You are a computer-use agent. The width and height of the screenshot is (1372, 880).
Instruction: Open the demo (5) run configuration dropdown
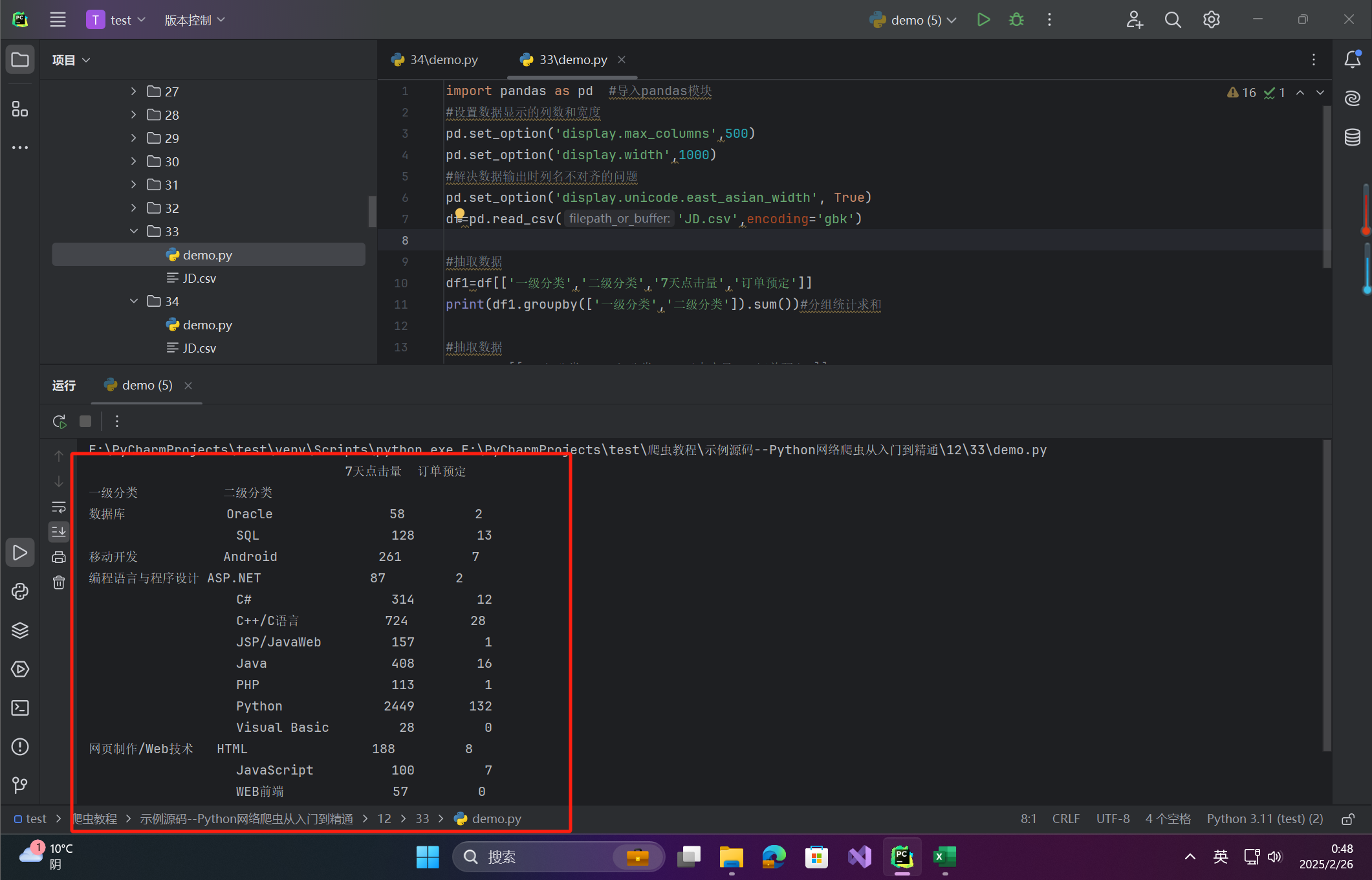(913, 20)
